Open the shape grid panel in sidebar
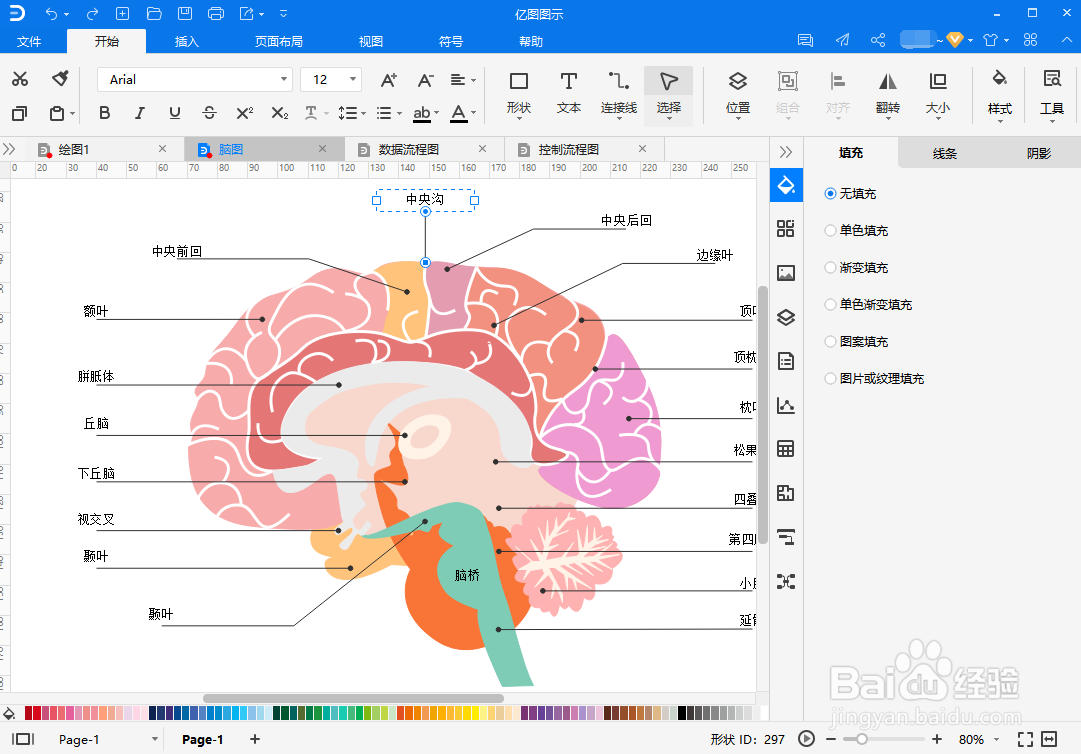Screen dimensions: 1081x754 click(786, 229)
